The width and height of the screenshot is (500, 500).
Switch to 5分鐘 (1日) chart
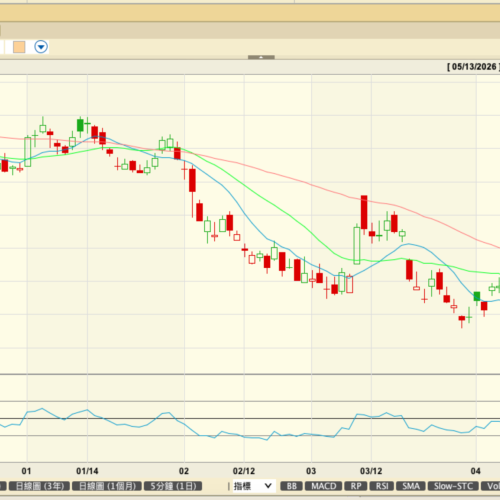pyautogui.click(x=173, y=486)
